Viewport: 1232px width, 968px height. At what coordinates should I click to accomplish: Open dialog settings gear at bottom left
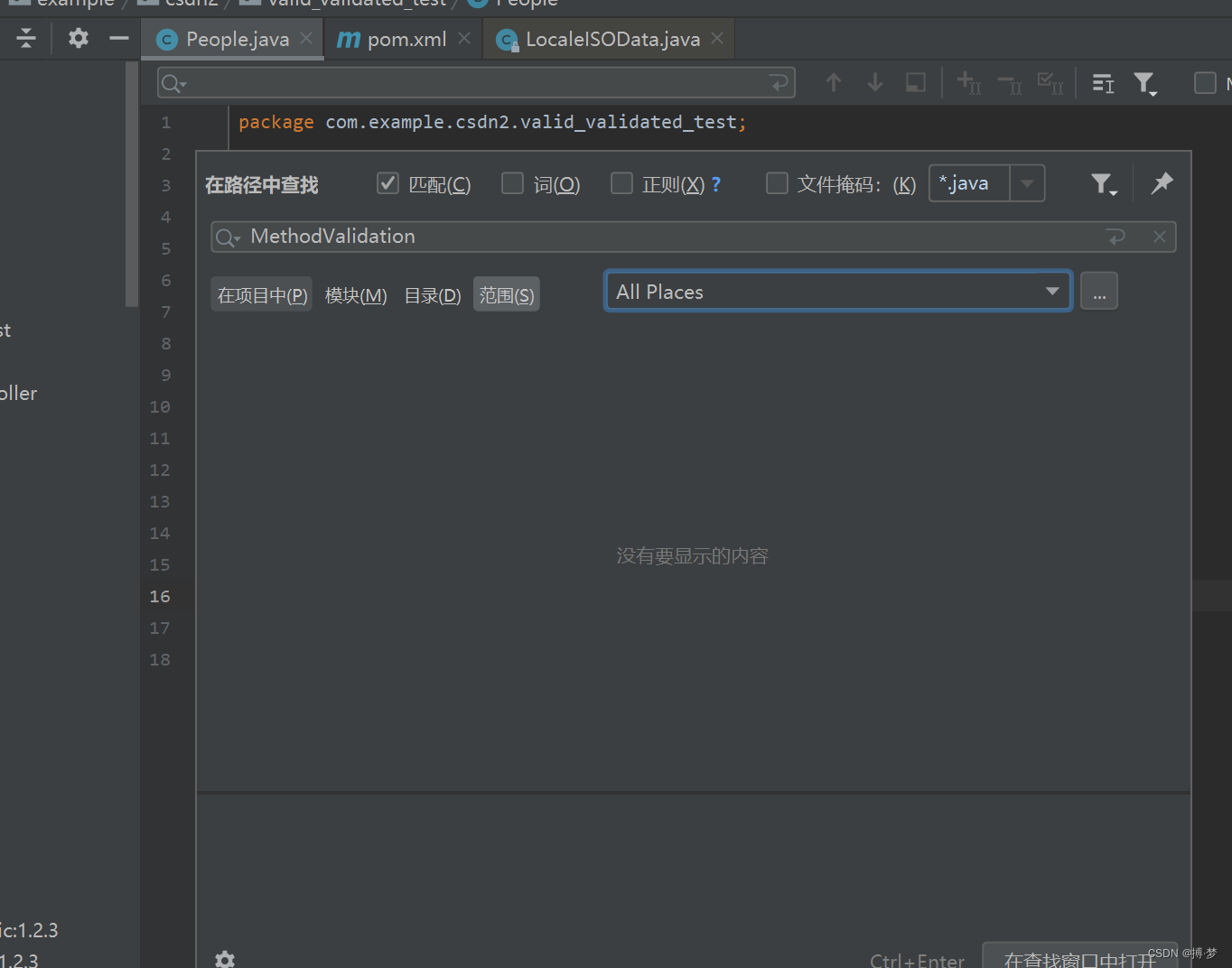click(225, 959)
